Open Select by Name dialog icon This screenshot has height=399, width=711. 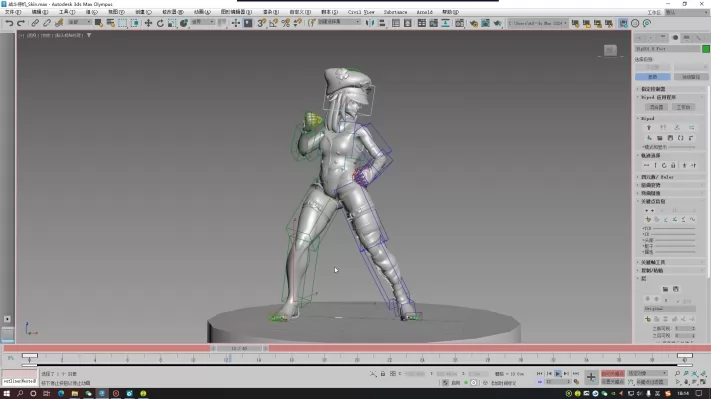110,23
